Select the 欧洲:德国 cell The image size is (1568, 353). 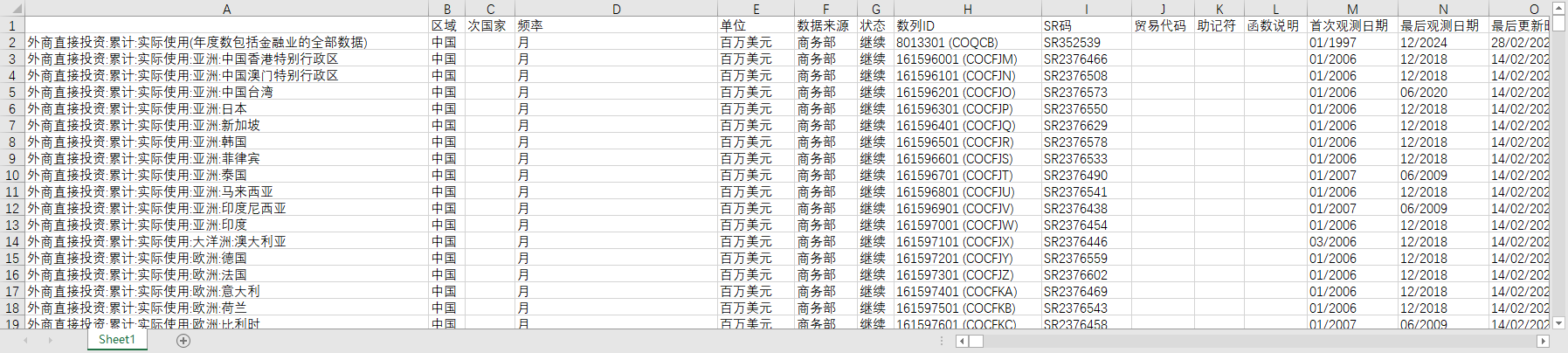tap(227, 258)
